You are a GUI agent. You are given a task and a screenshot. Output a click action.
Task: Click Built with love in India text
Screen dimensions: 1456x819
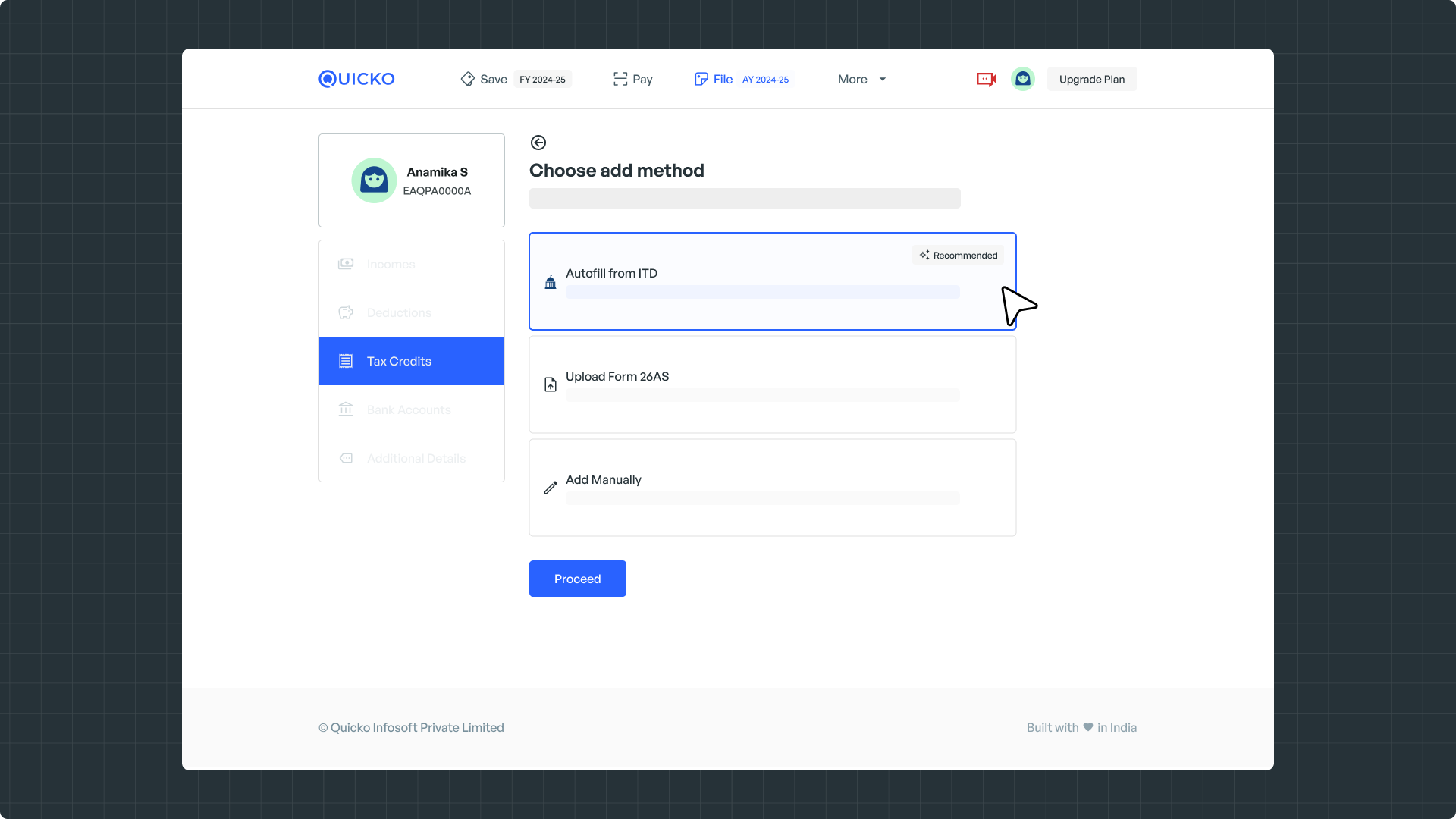(1081, 728)
